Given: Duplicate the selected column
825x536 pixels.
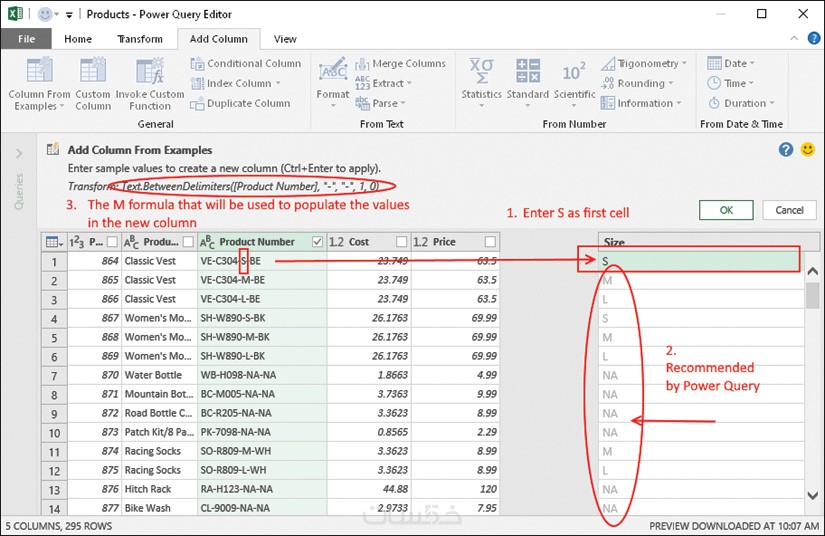Looking at the screenshot, I should tap(240, 103).
